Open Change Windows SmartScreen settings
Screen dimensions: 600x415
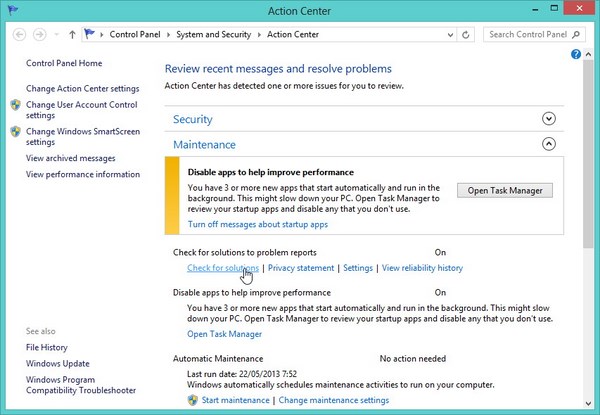pos(83,137)
